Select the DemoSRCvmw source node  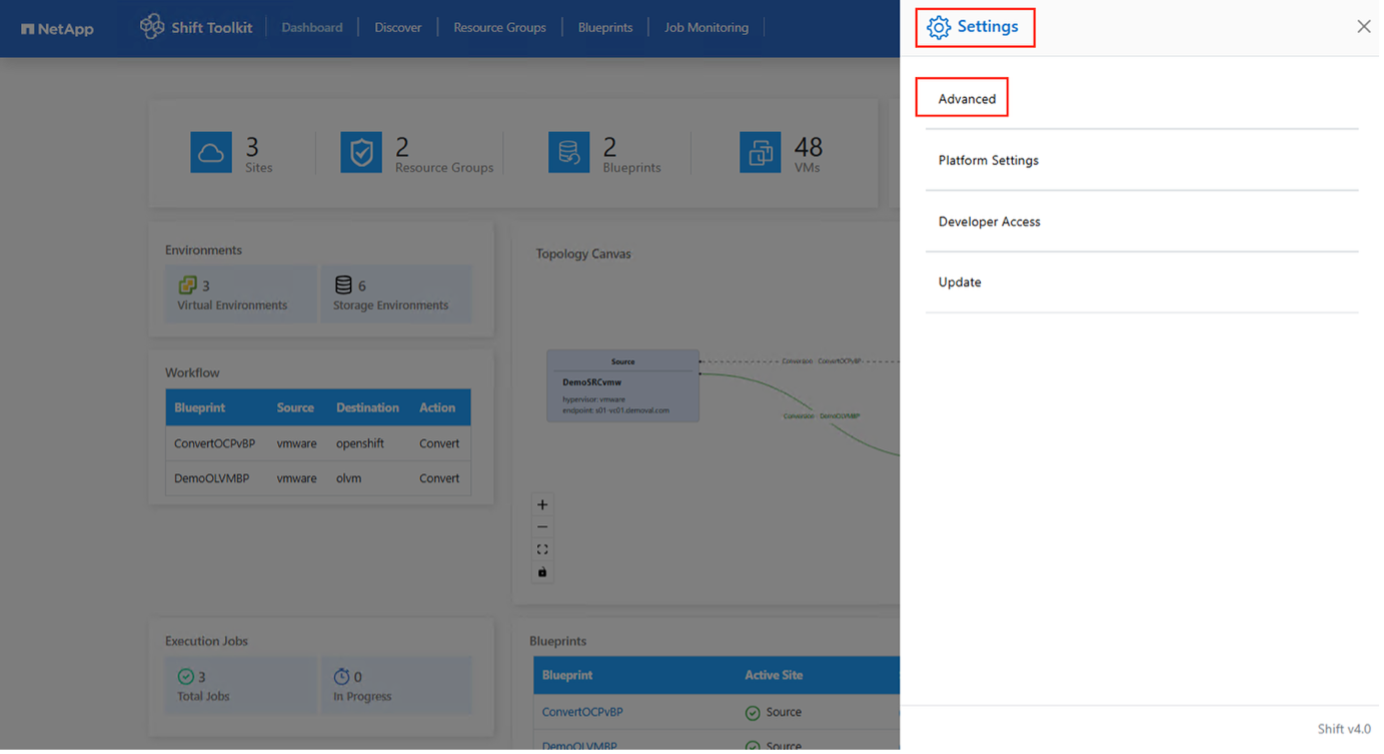(x=622, y=385)
